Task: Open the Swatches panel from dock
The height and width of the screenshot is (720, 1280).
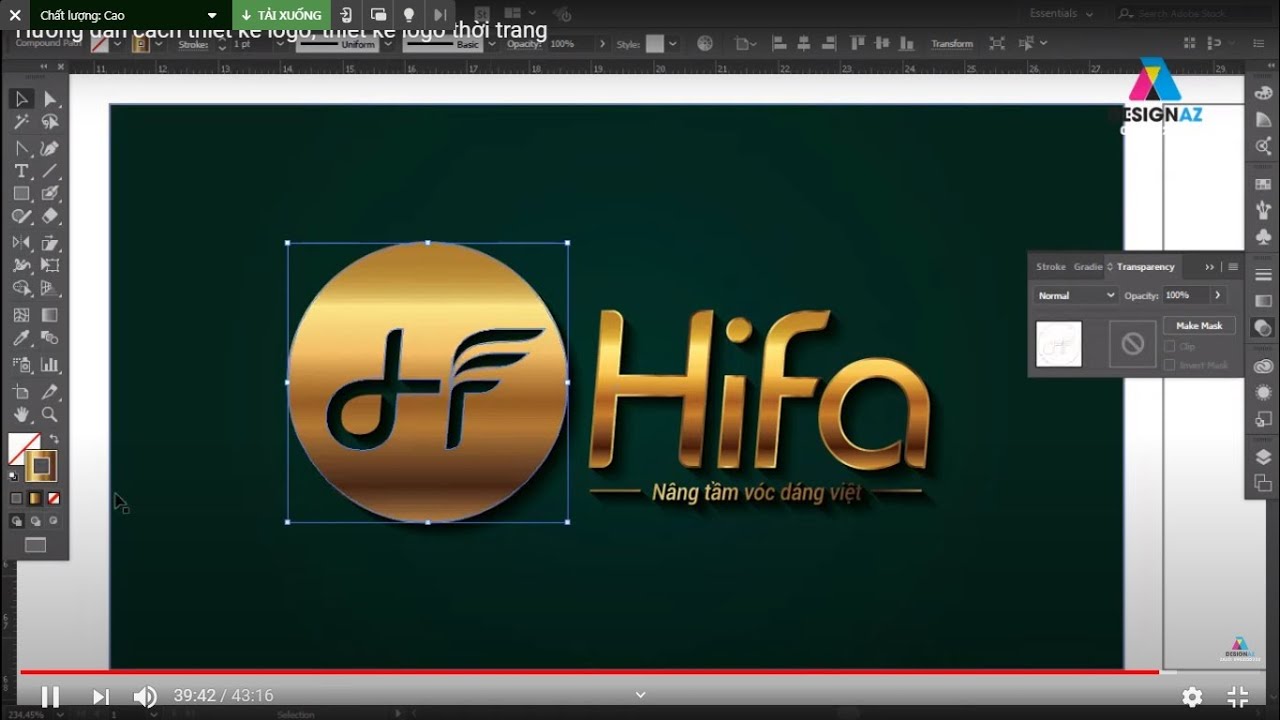Action: click(1263, 185)
